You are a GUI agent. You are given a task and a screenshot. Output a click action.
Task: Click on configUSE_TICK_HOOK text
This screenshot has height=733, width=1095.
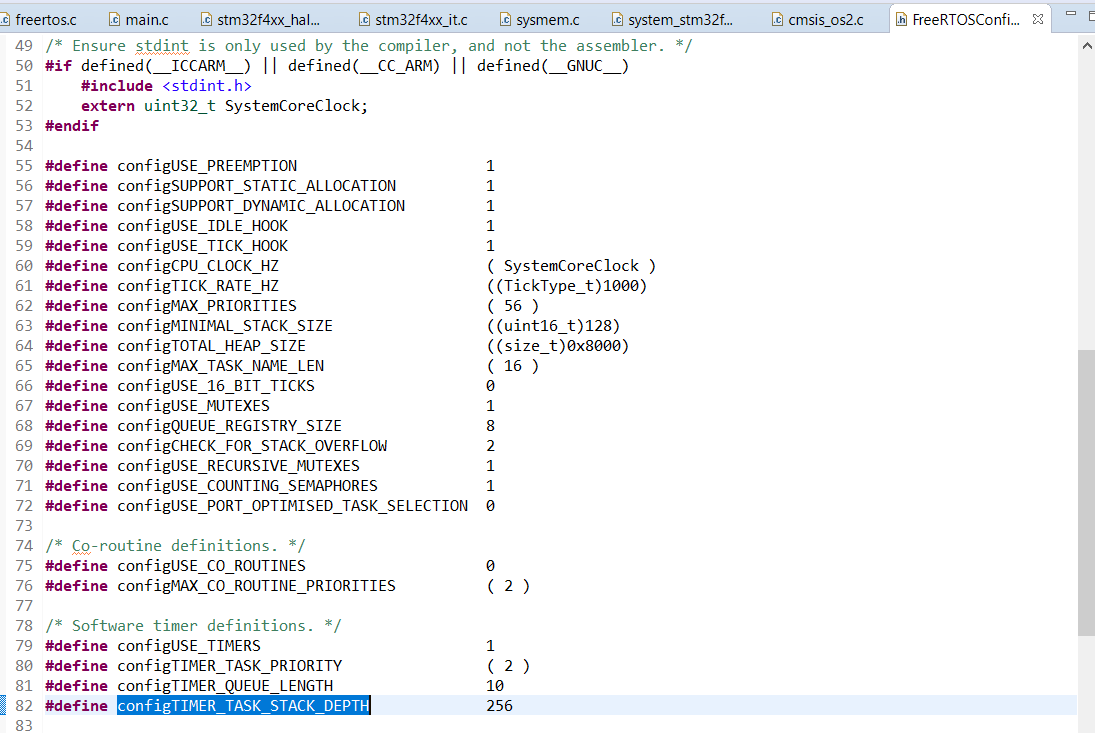pos(203,246)
